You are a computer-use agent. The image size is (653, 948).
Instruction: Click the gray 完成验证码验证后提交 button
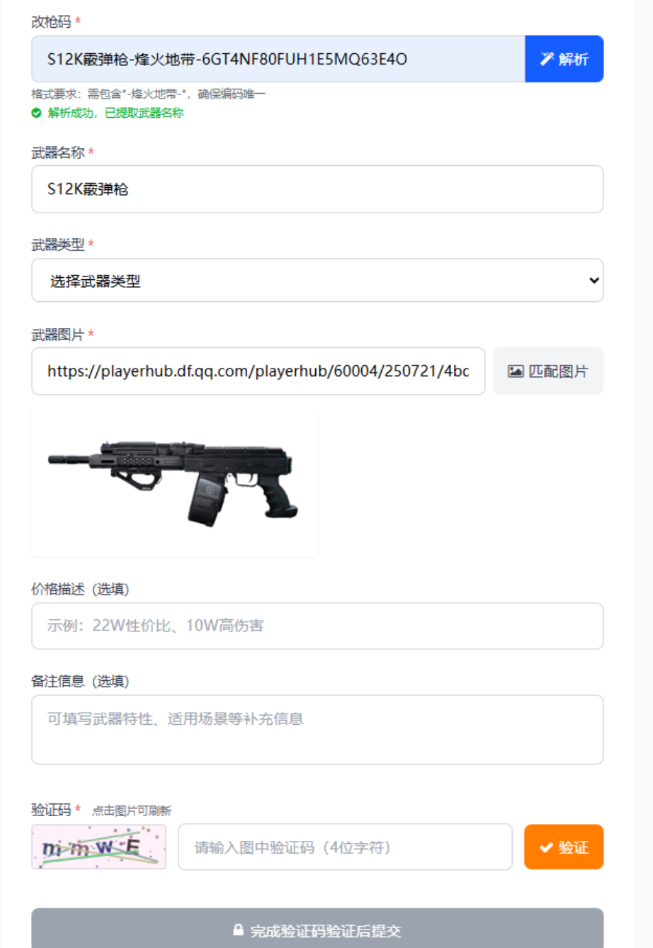[x=317, y=929]
